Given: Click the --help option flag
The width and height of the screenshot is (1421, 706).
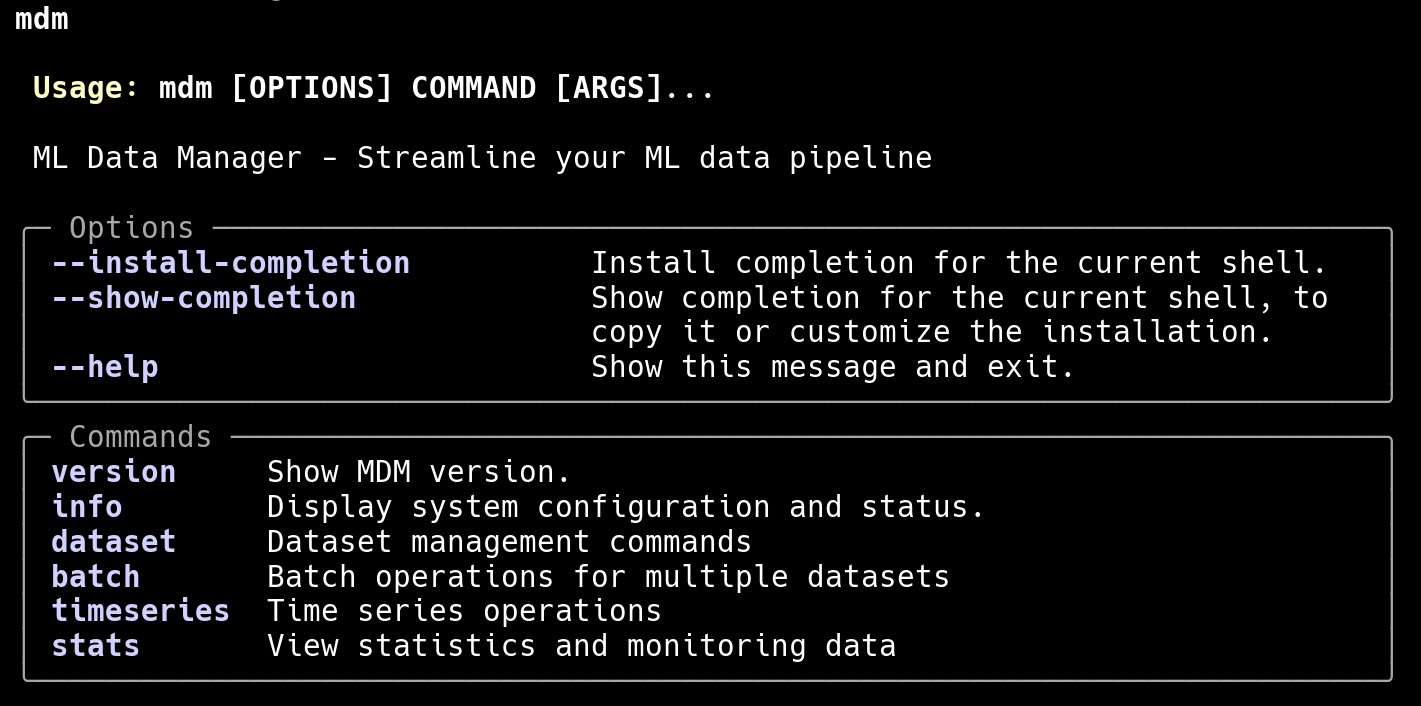Looking at the screenshot, I should coord(105,367).
